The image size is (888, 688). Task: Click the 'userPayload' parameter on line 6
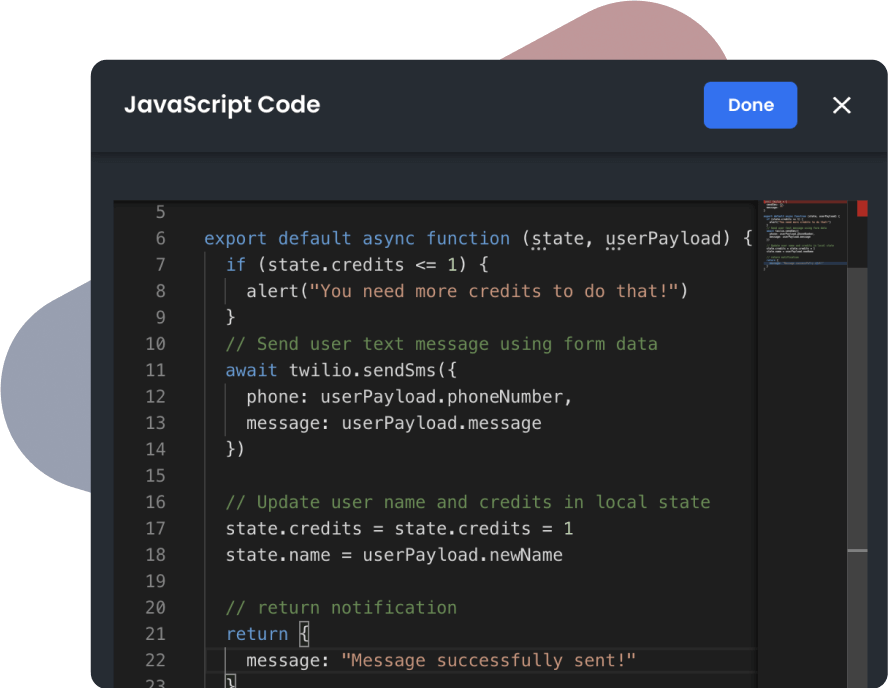[664, 238]
